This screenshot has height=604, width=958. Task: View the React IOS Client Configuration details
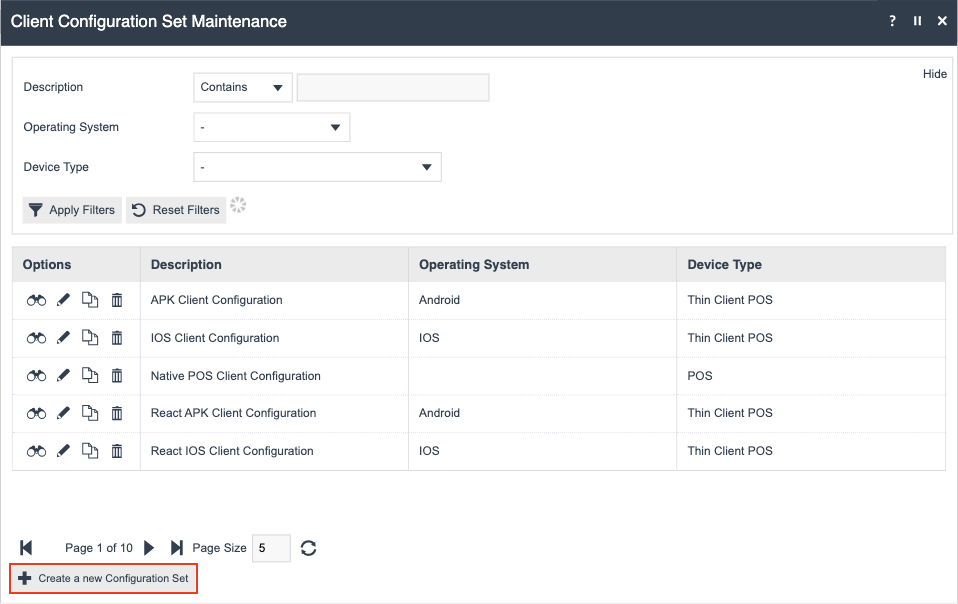pos(36,451)
